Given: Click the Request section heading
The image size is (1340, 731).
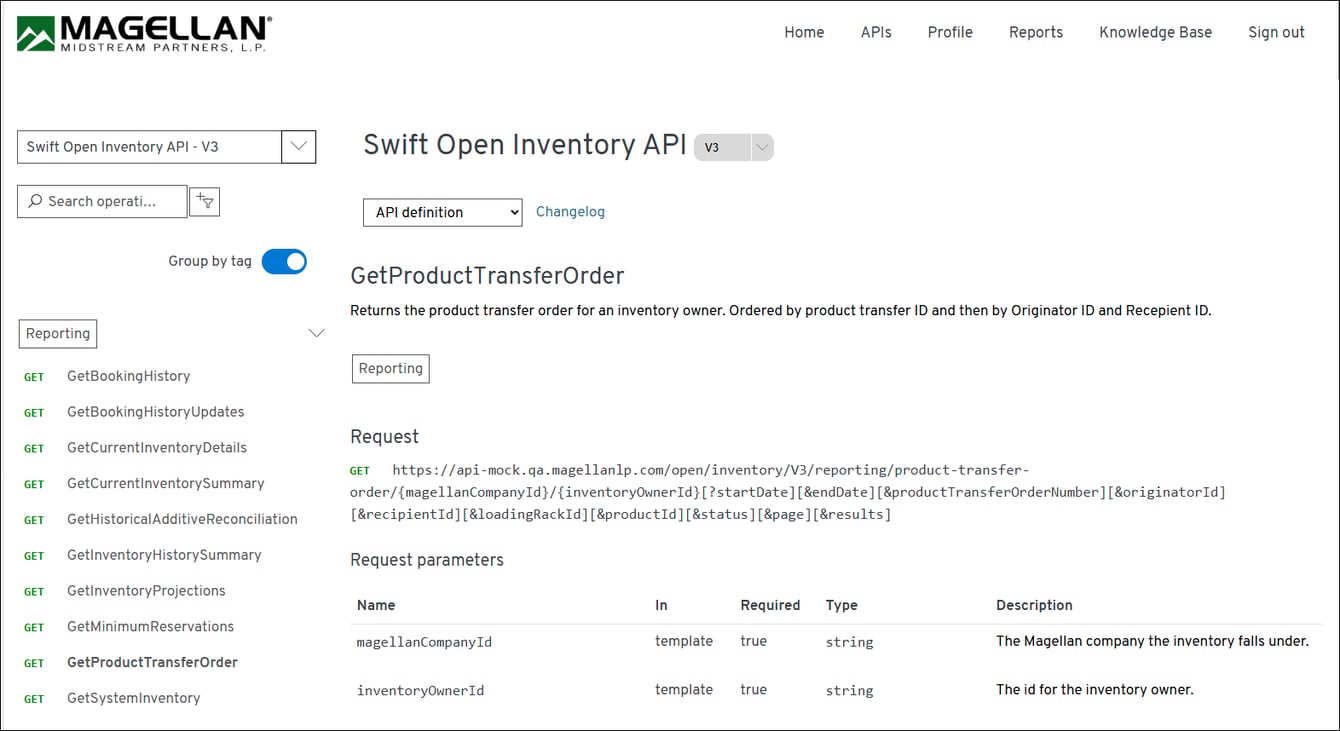Looking at the screenshot, I should click(384, 437).
